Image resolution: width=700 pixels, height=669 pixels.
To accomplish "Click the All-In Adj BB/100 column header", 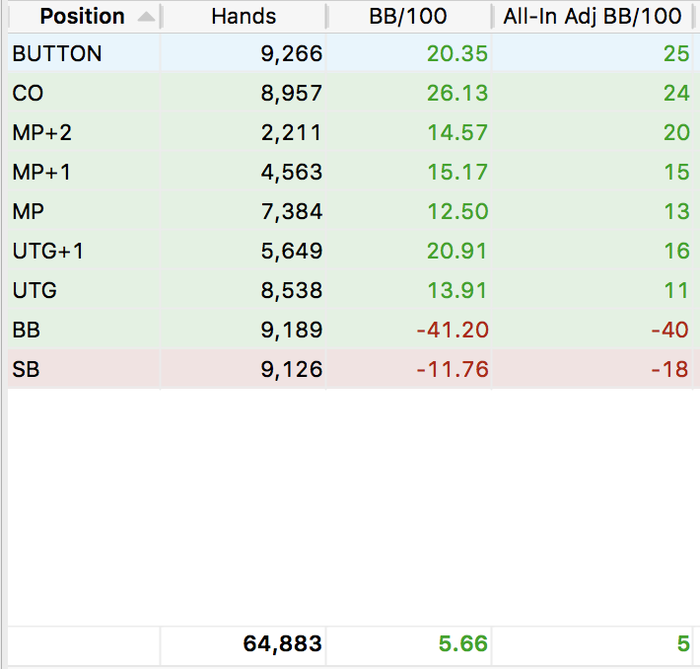I will 592,17.
